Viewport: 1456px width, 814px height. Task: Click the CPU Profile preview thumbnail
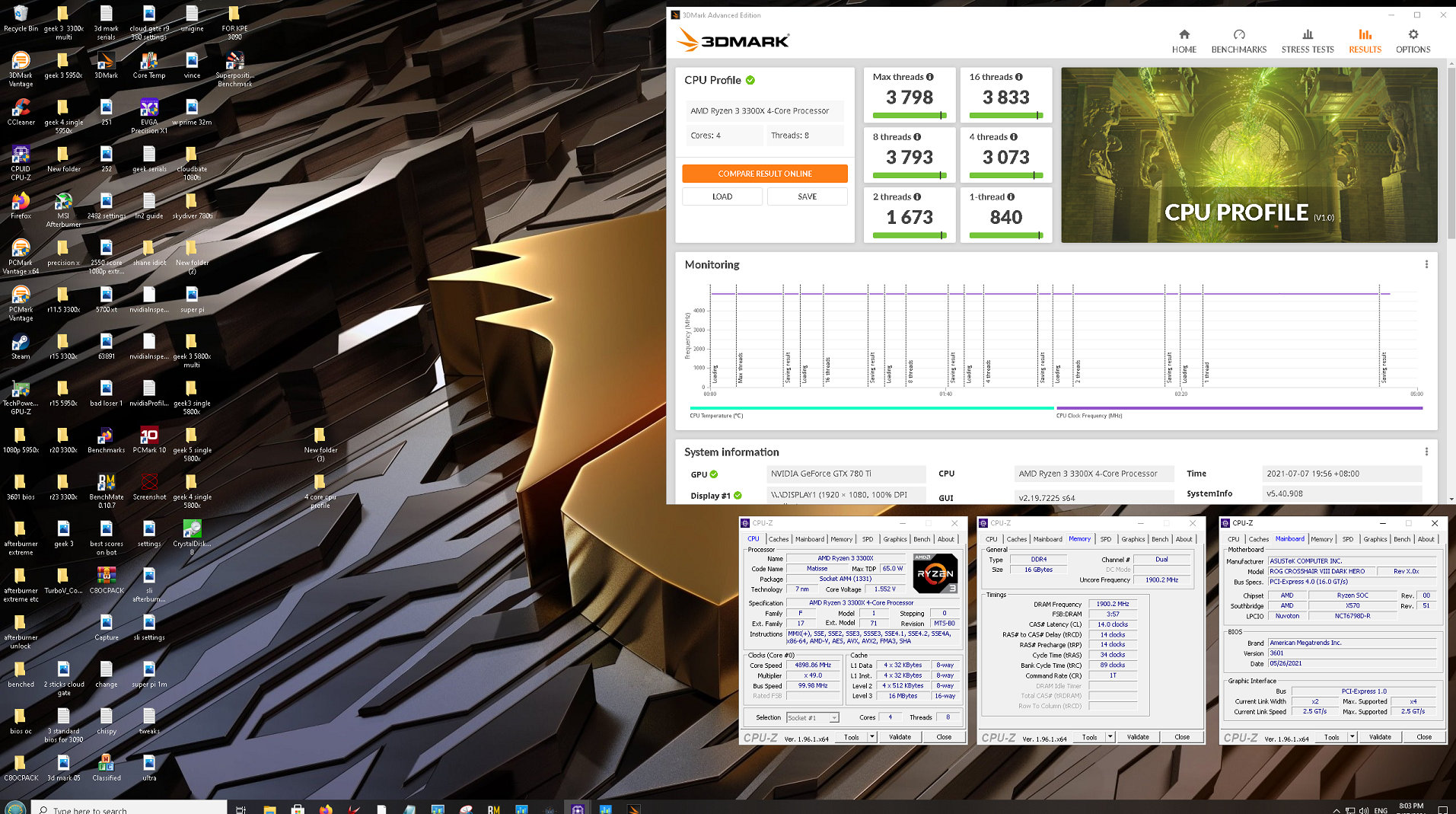point(1249,155)
